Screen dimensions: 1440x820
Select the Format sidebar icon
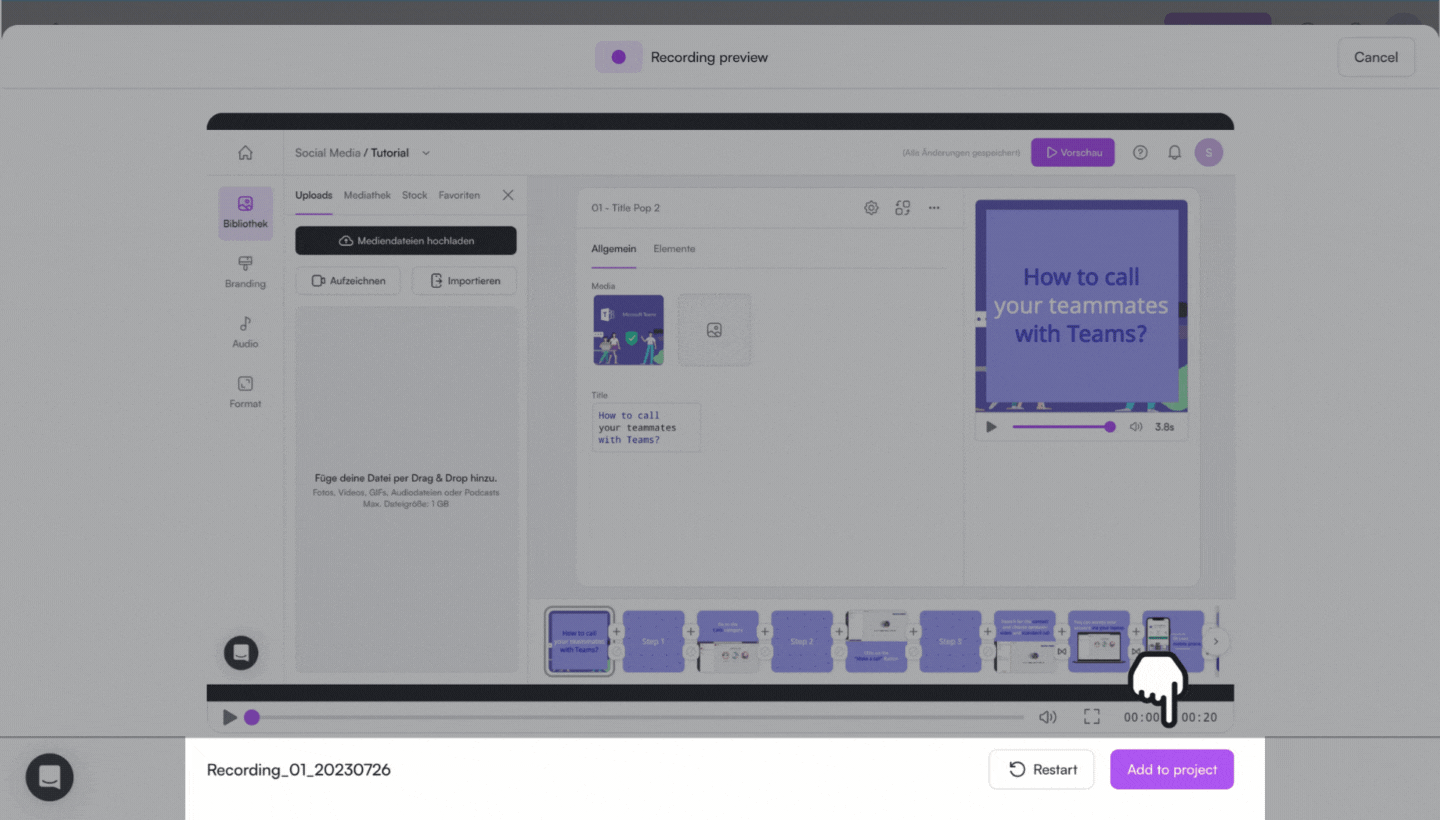point(245,391)
